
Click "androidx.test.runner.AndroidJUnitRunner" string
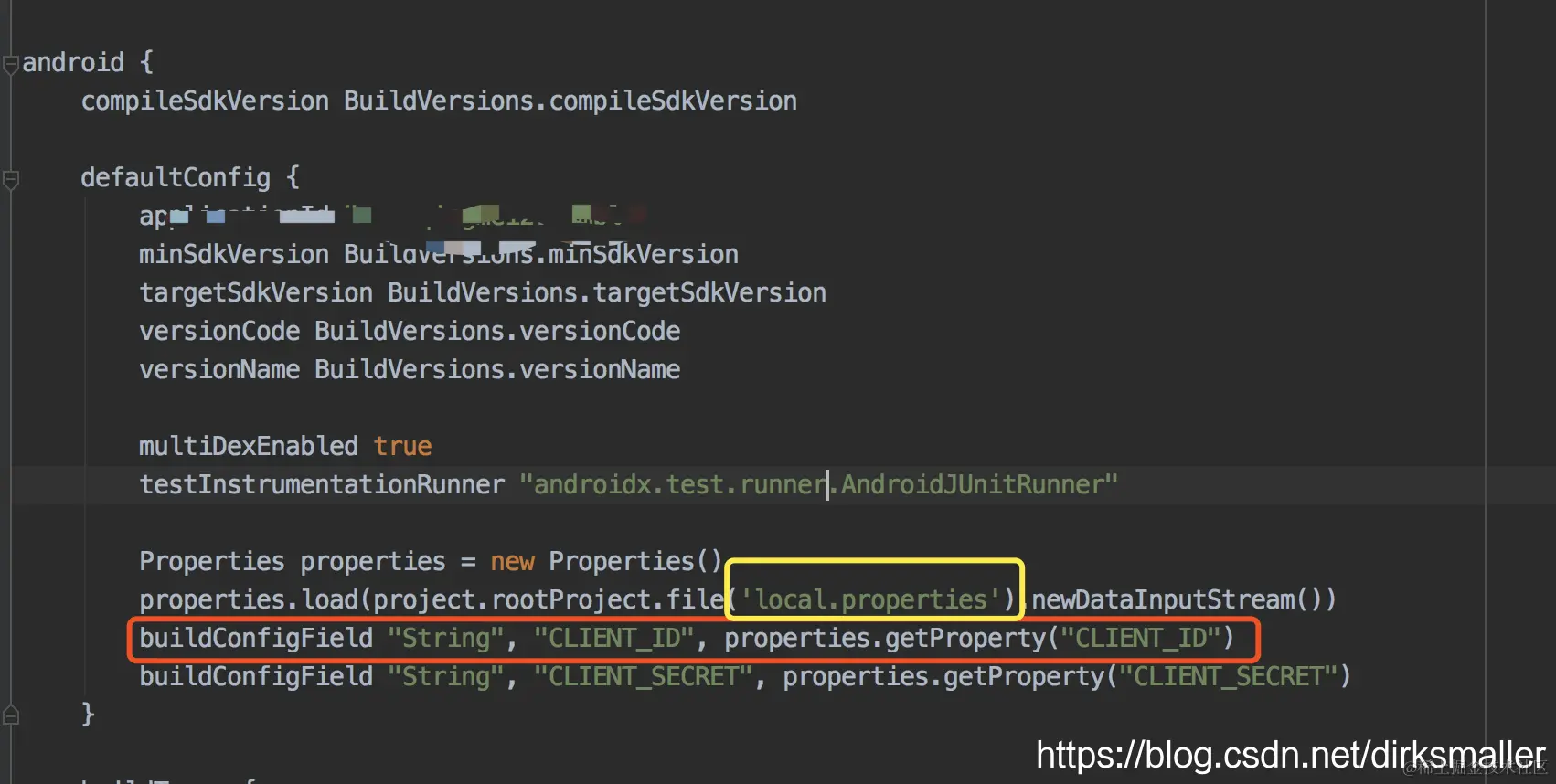(x=819, y=484)
